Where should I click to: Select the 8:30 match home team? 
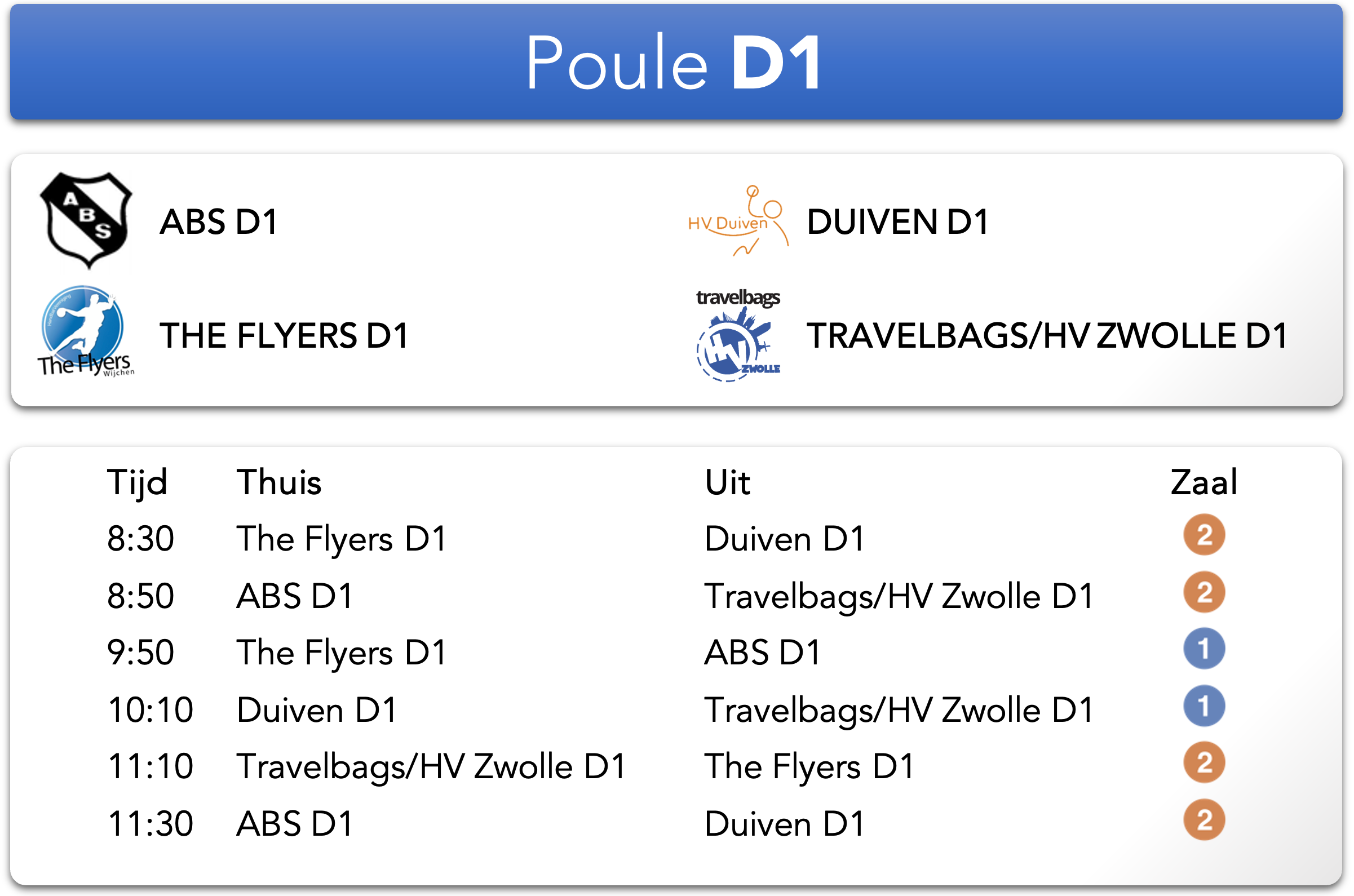pyautogui.click(x=341, y=539)
